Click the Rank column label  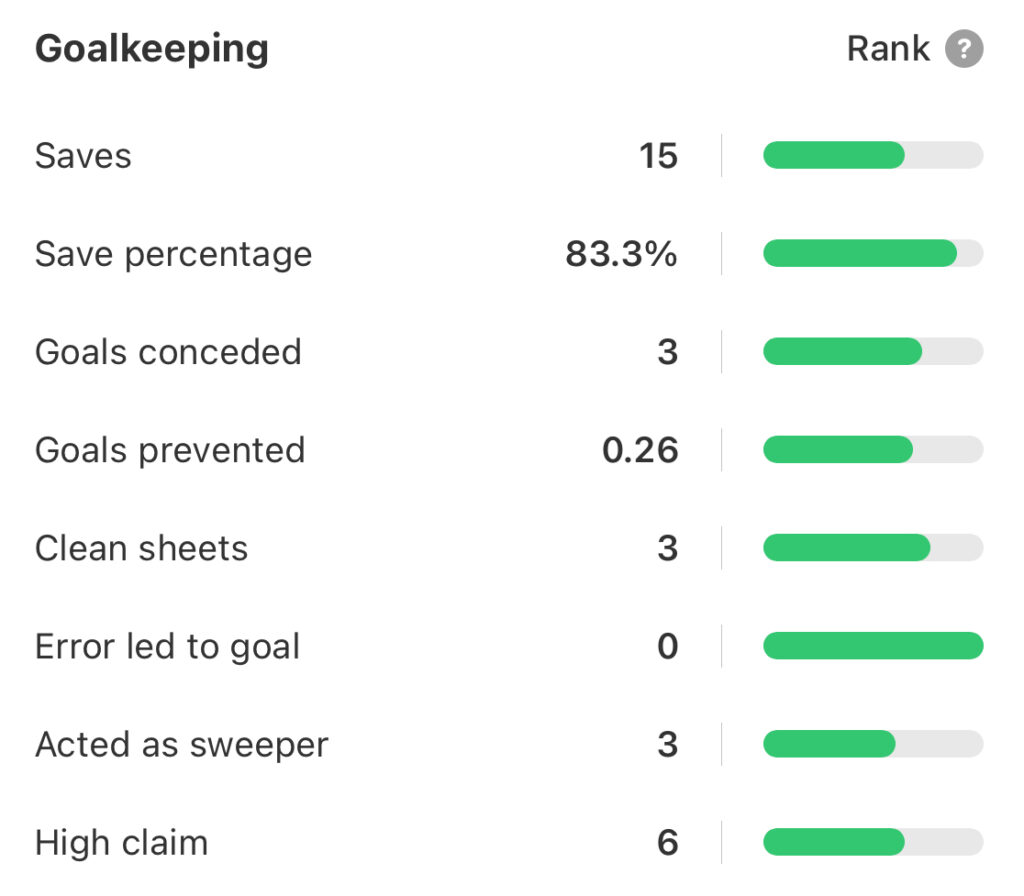888,49
